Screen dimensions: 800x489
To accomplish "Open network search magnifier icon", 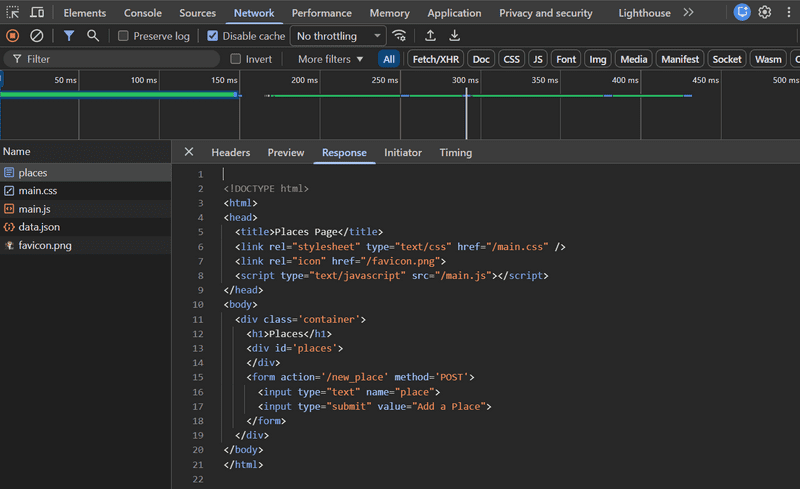I will [93, 36].
